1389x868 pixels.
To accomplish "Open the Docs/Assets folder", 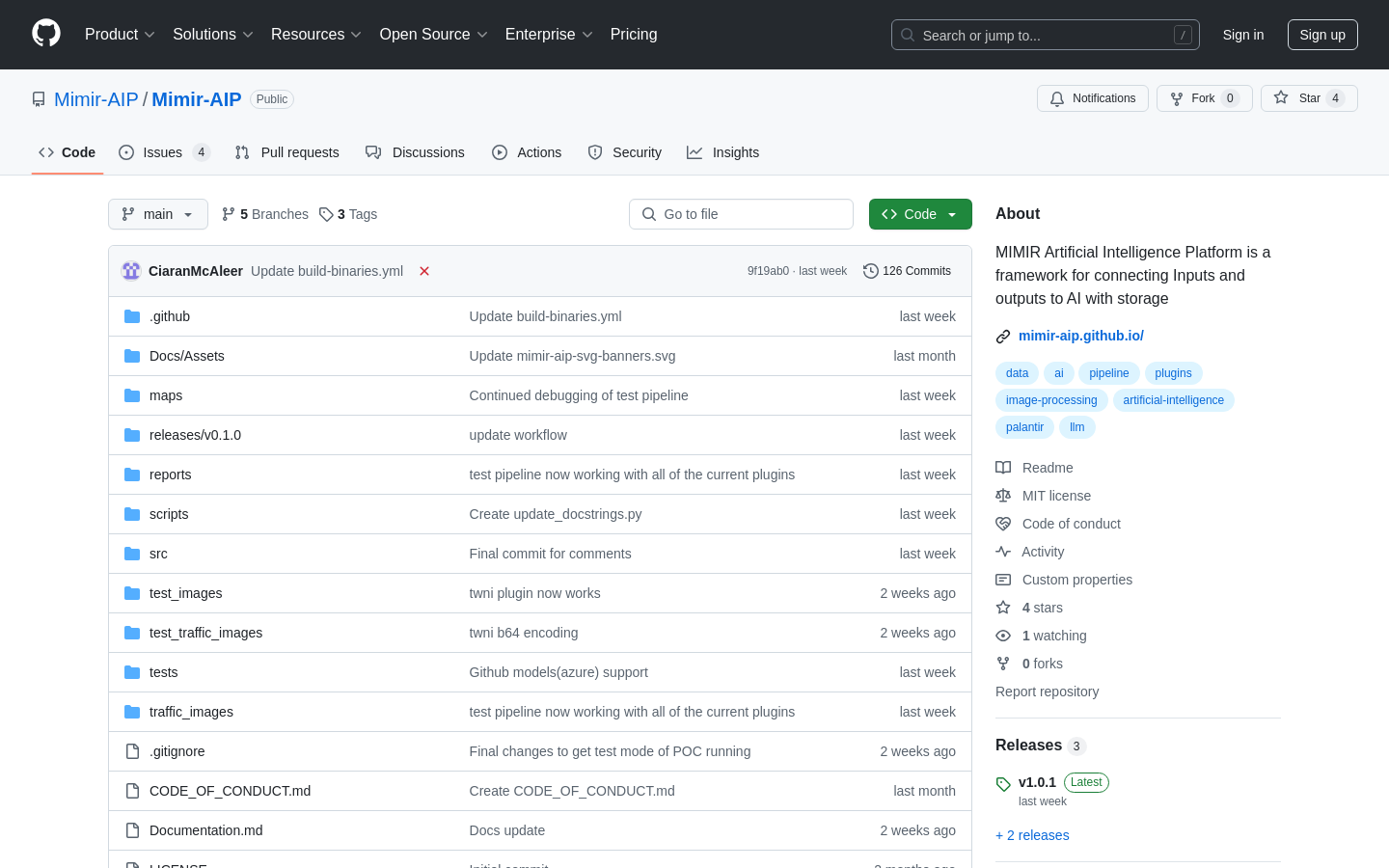I will 187,356.
